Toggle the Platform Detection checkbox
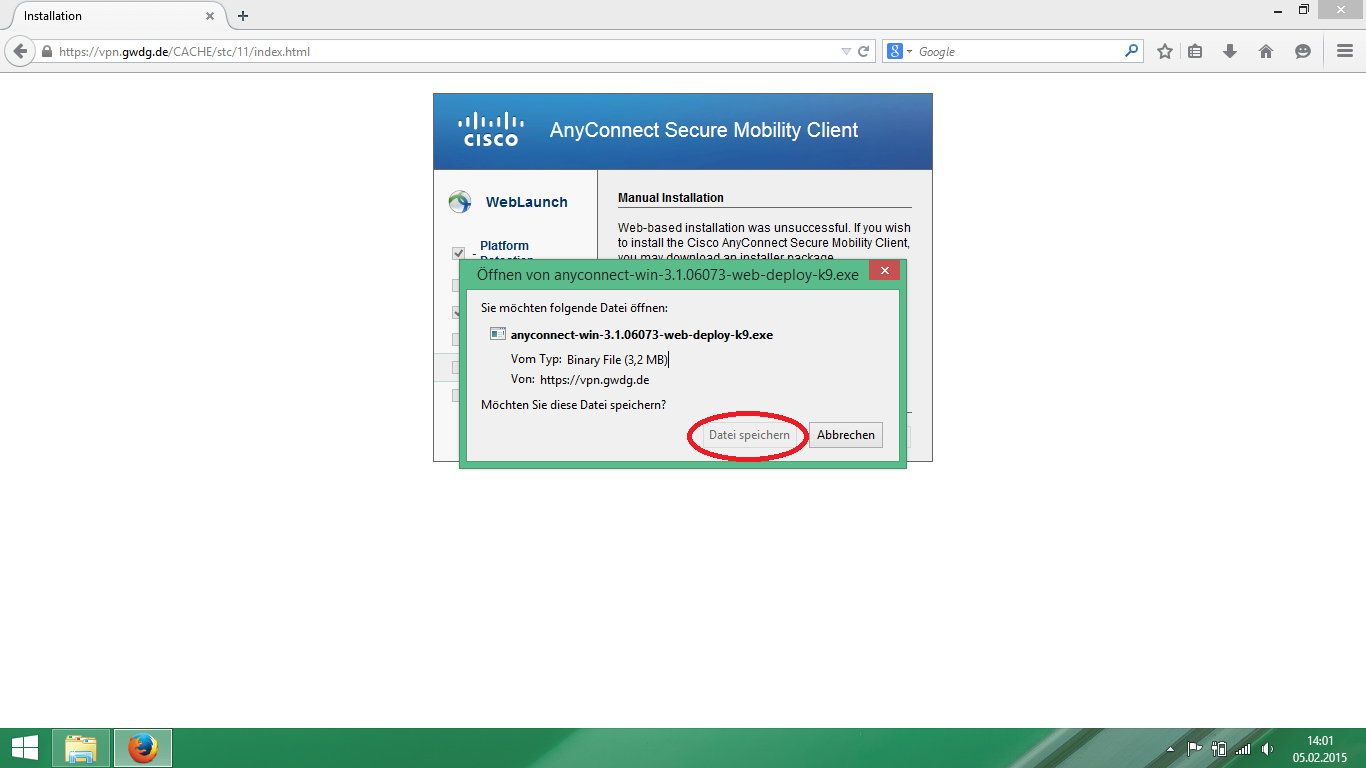Image resolution: width=1366 pixels, height=768 pixels. pyautogui.click(x=458, y=254)
